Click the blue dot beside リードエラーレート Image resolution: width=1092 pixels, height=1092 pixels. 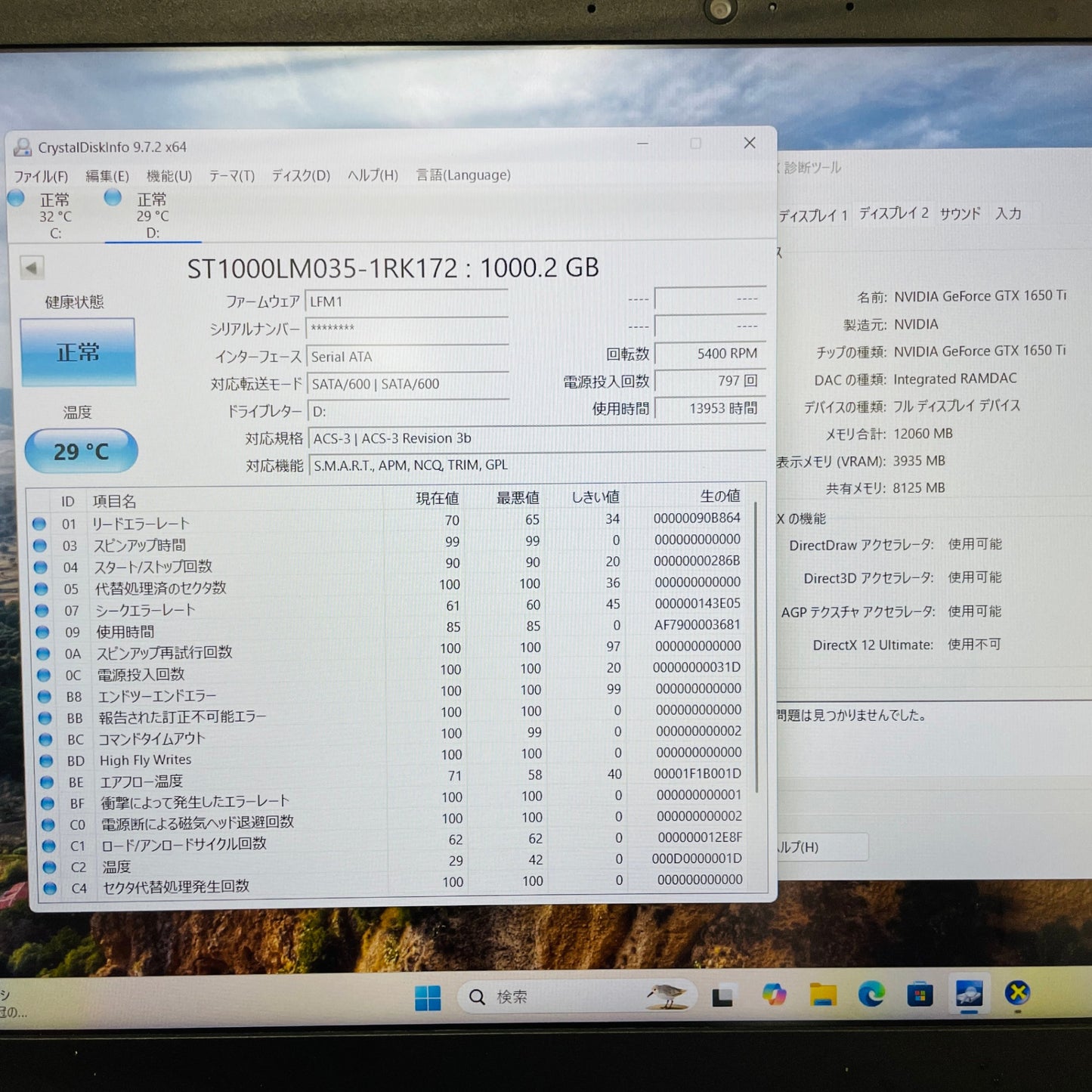40,522
